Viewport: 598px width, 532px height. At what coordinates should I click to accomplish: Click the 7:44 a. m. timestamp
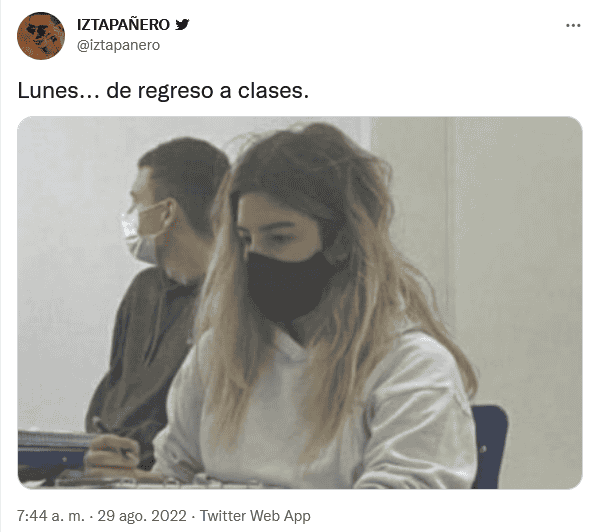pyautogui.click(x=51, y=516)
